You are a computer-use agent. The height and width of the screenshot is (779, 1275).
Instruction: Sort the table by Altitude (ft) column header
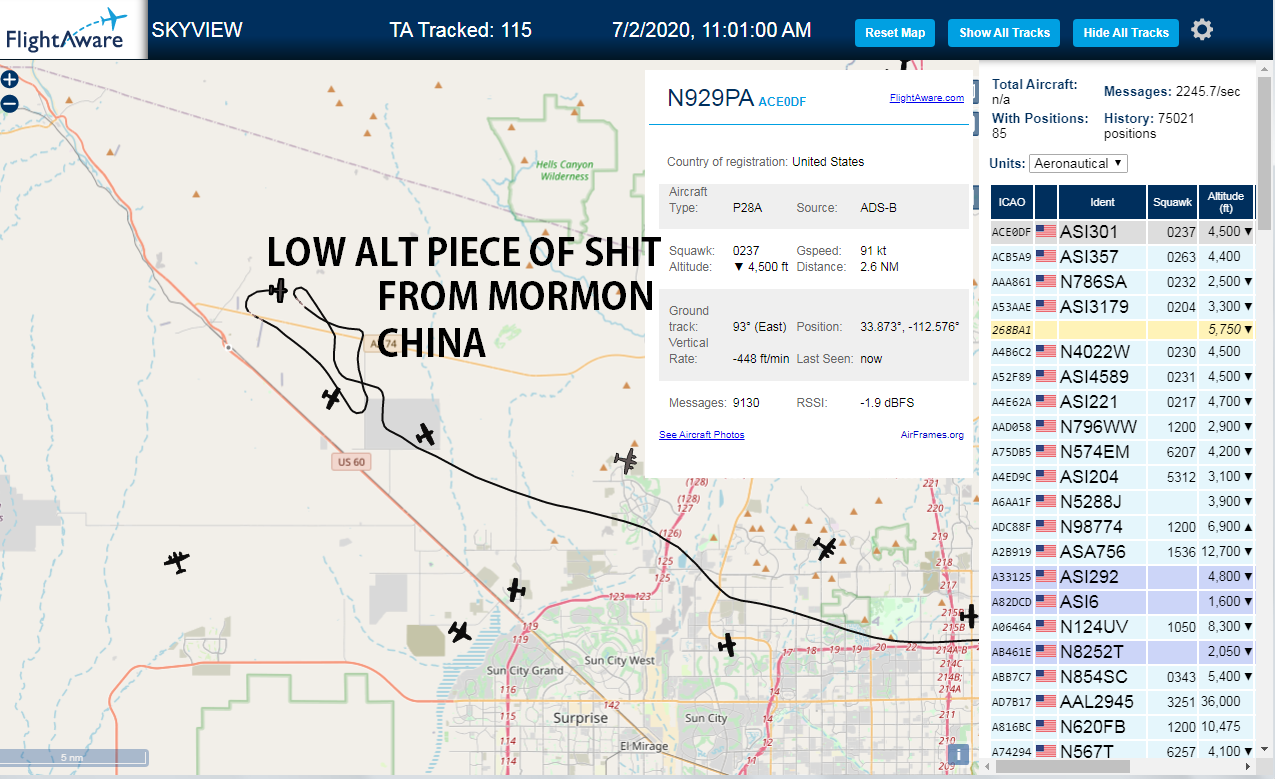point(1225,202)
